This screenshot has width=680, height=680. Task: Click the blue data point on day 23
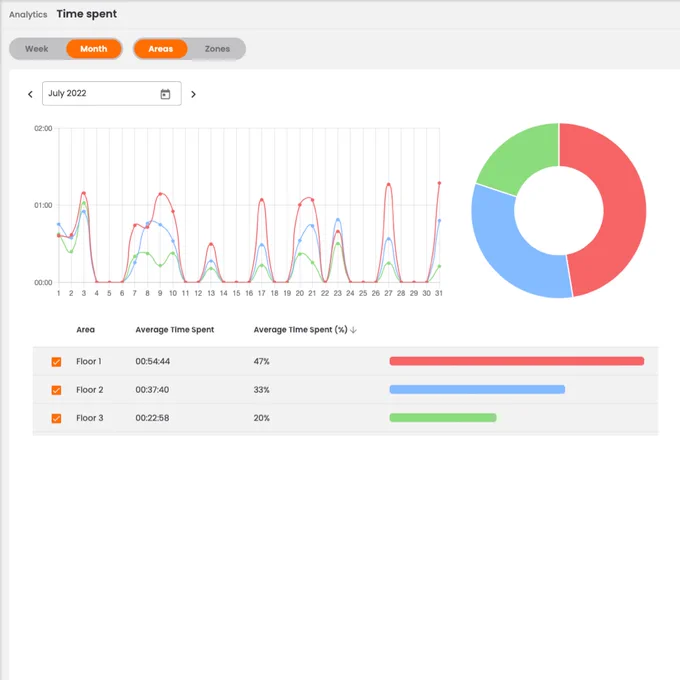pos(338,220)
